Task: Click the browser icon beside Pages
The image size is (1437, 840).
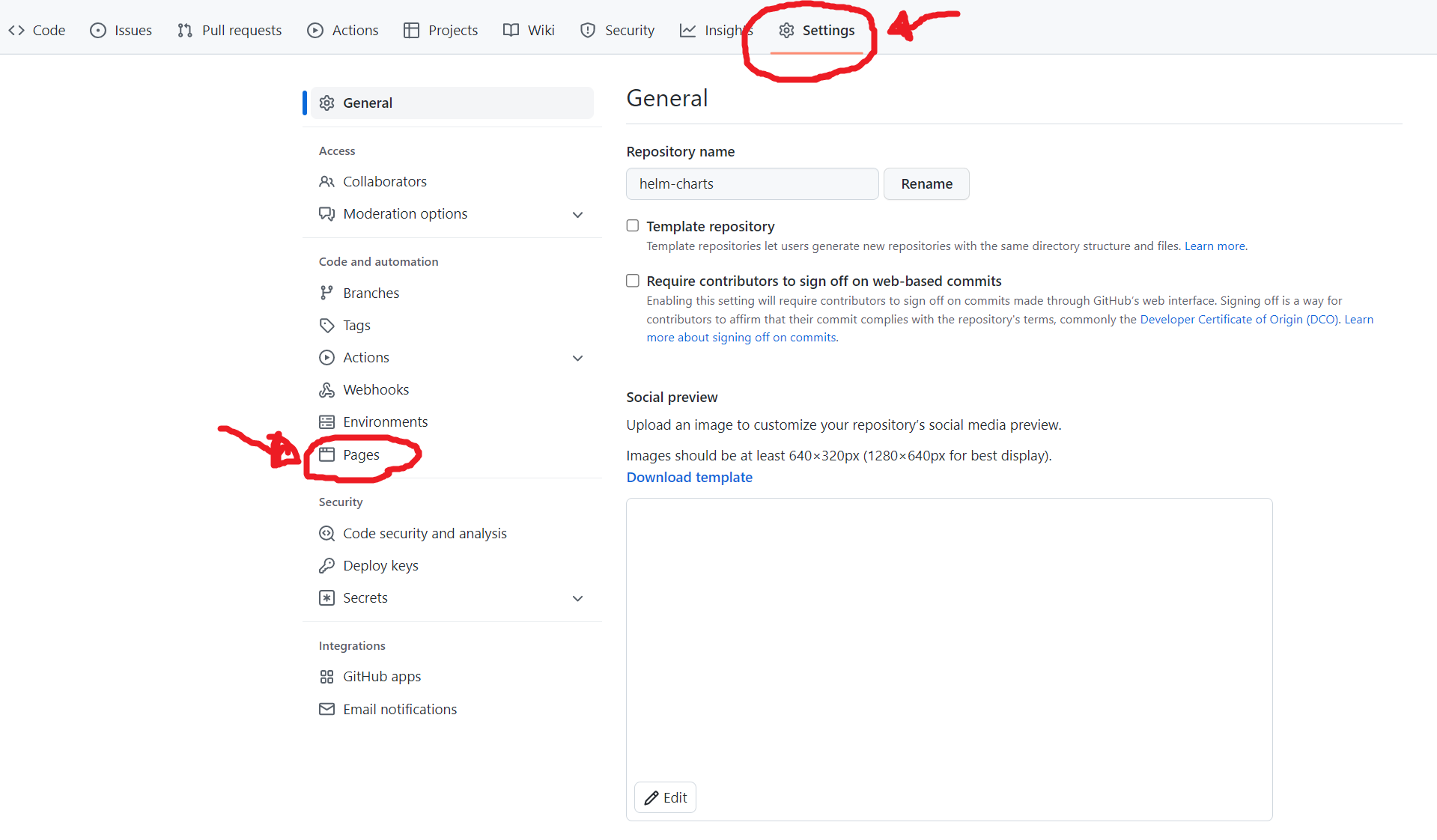Action: pyautogui.click(x=326, y=454)
